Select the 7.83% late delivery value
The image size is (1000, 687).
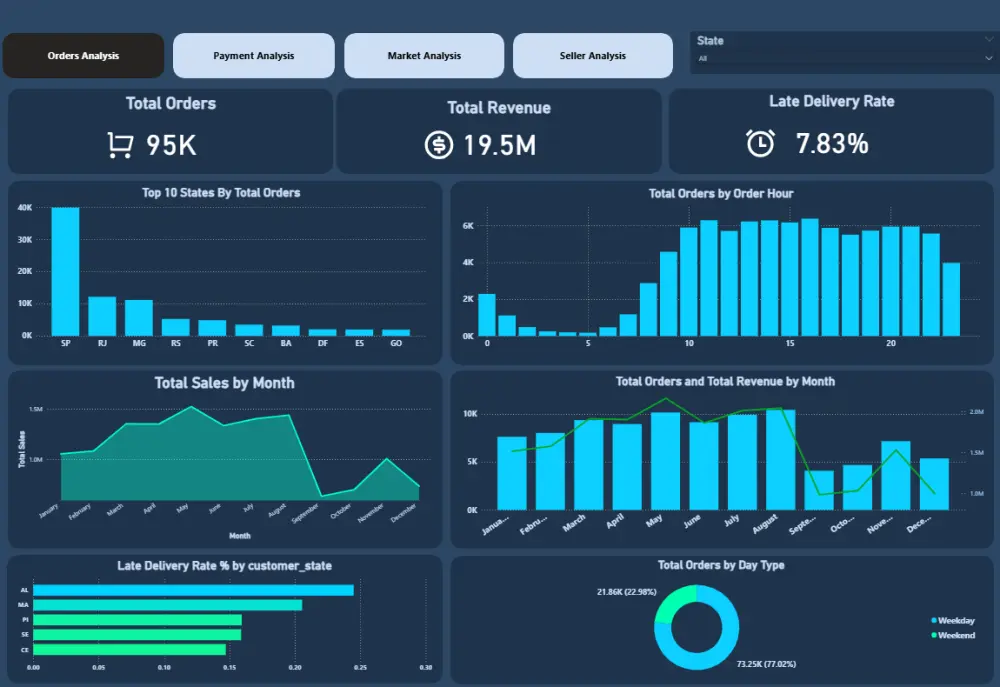click(x=832, y=144)
